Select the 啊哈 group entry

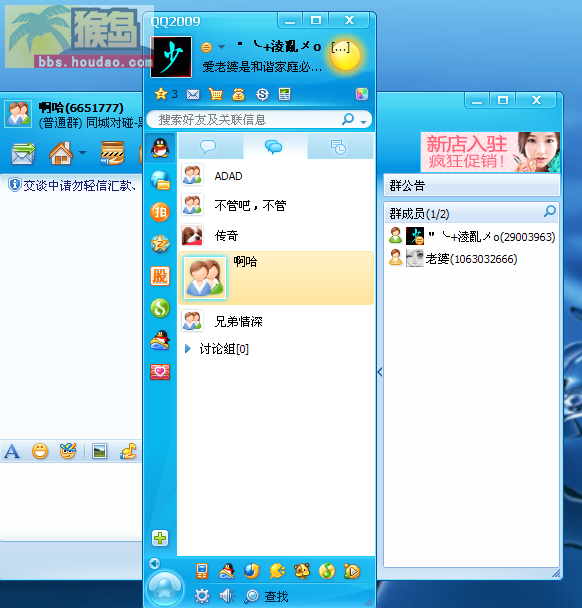276,278
